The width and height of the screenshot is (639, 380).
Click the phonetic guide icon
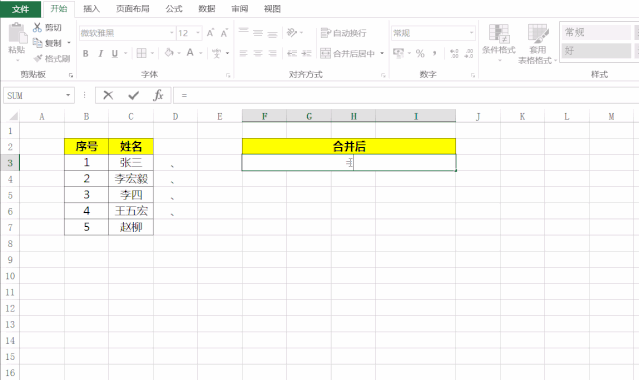(216, 53)
